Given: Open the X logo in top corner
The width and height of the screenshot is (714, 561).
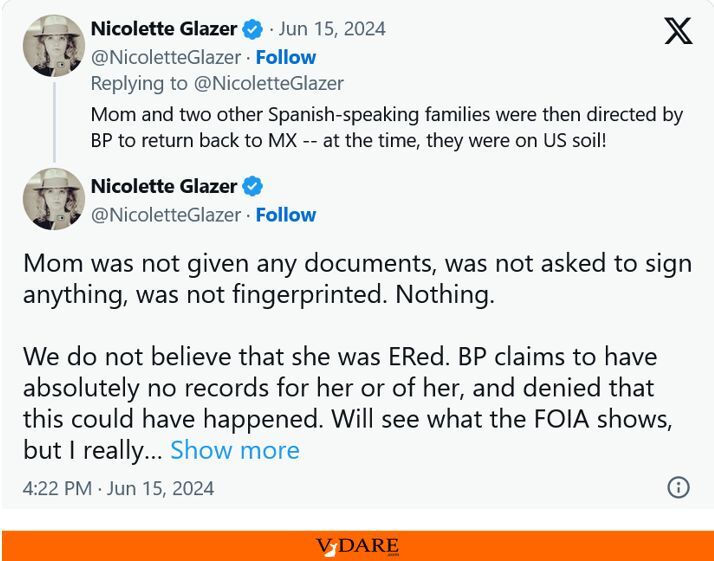Looking at the screenshot, I should pos(678,31).
